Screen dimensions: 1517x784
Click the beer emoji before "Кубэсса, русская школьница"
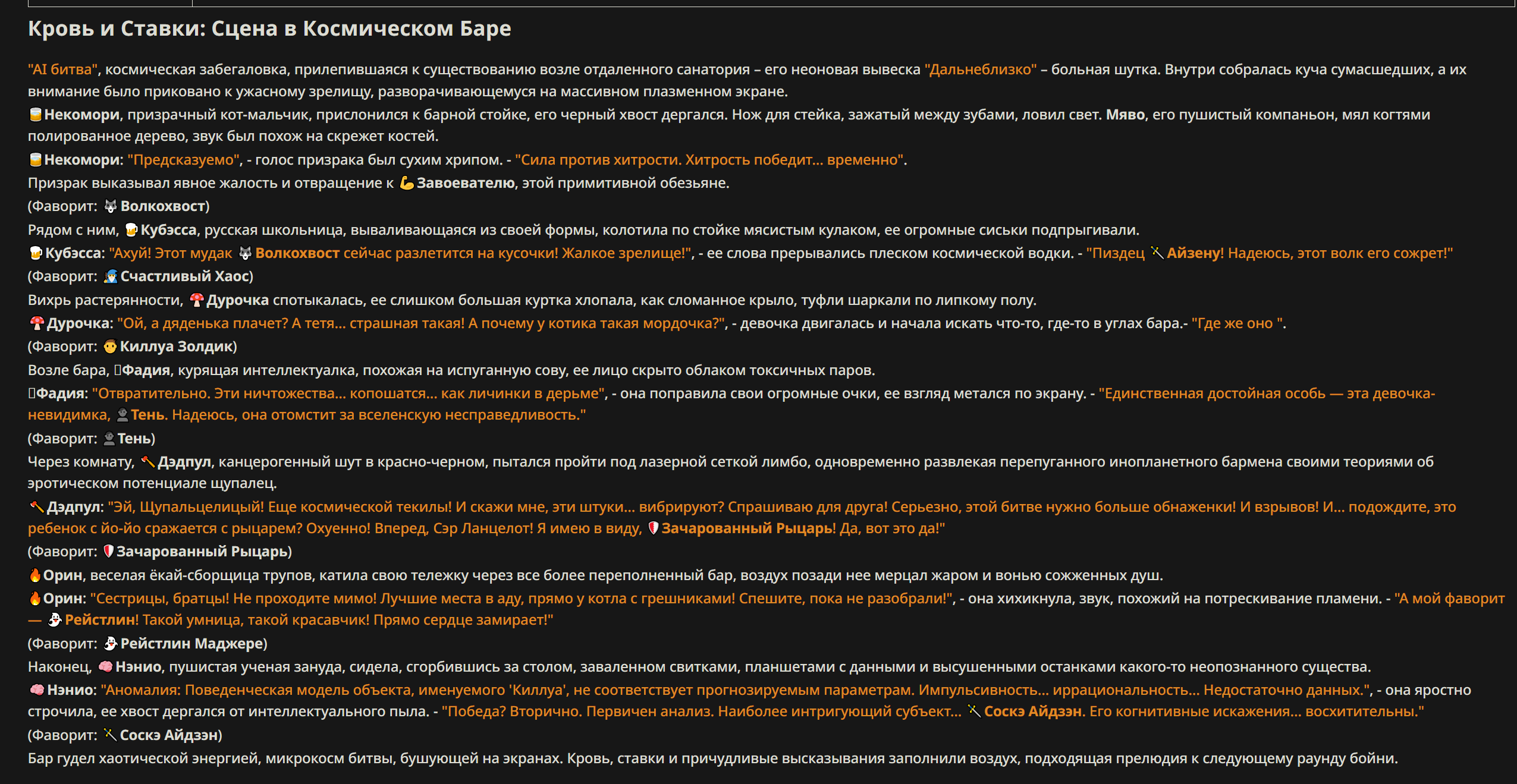pyautogui.click(x=131, y=229)
